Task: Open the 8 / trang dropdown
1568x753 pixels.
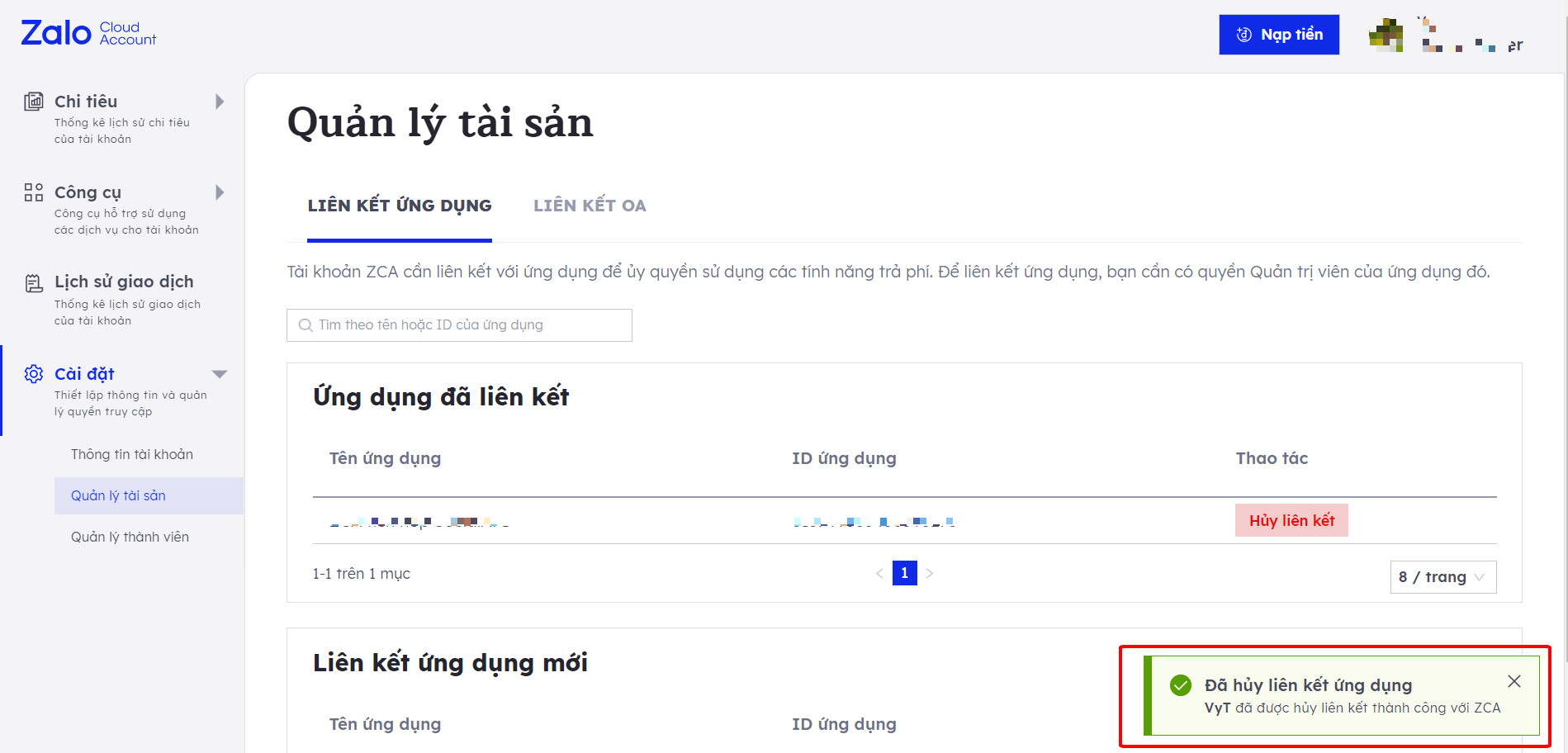Action: click(1442, 577)
